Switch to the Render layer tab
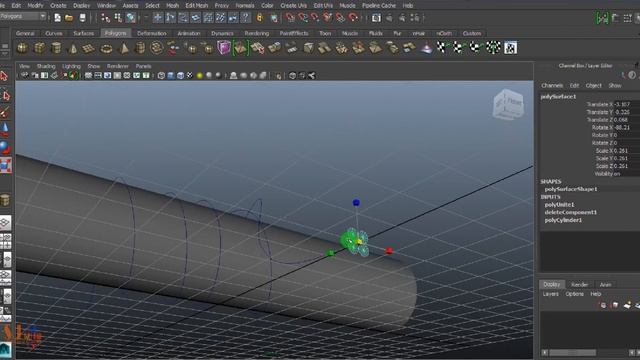 pos(579,284)
